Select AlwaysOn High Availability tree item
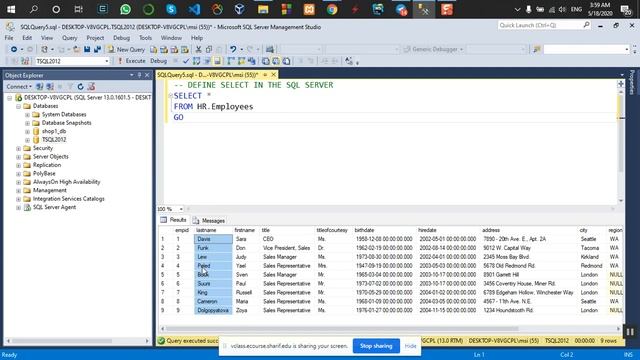This screenshot has width=640, height=360. pyautogui.click(x=66, y=182)
